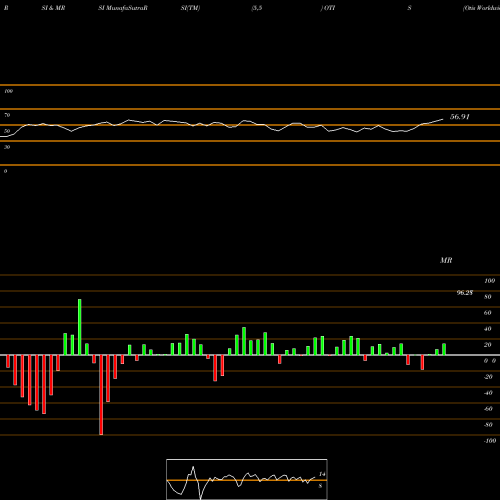Click the '14' label in mini chart

pos(322,474)
